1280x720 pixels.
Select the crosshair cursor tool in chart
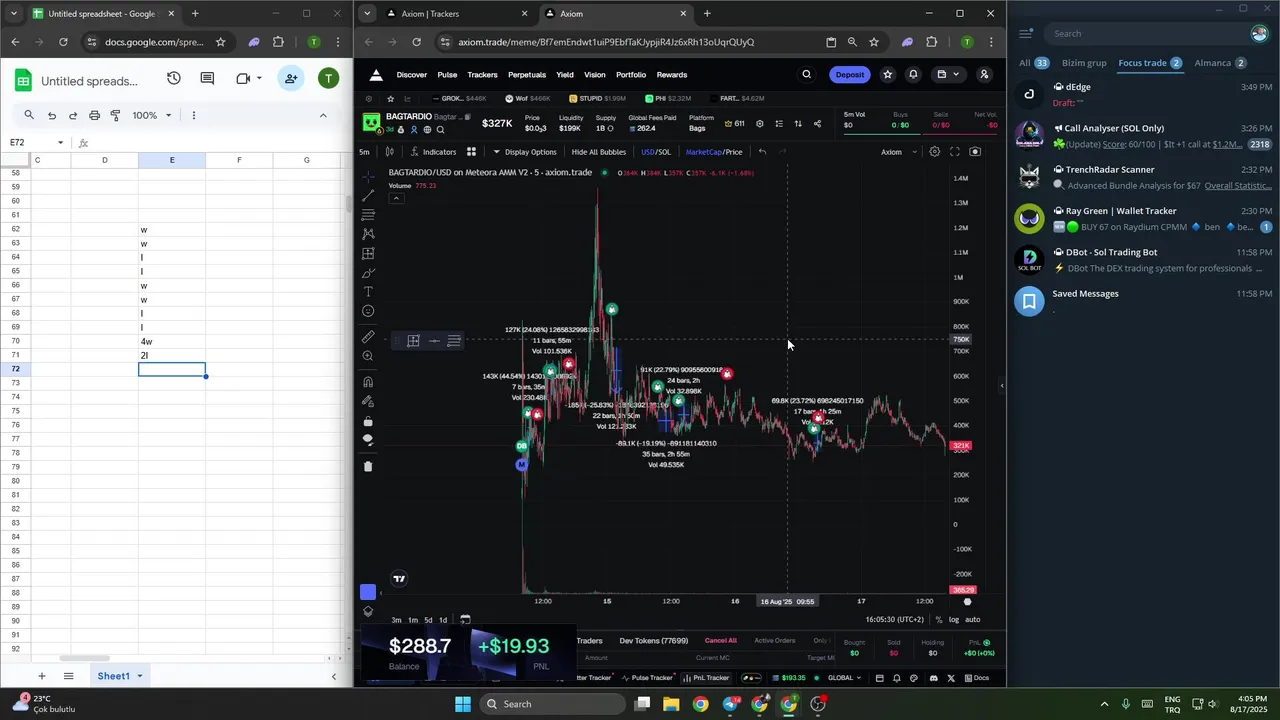(368, 176)
